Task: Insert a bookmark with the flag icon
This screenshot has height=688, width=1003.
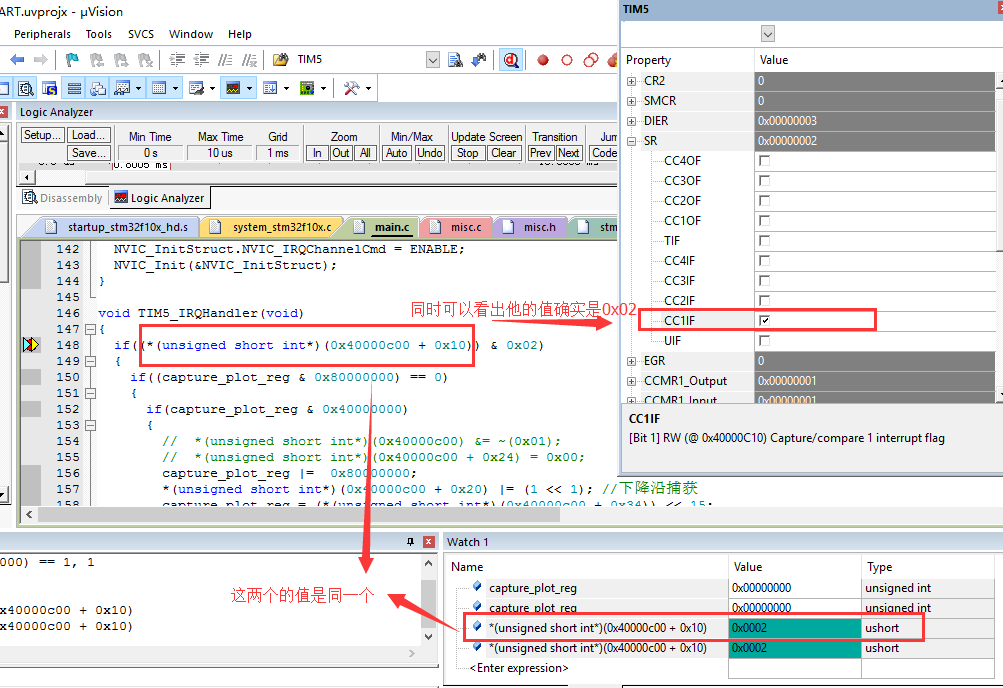Action: pyautogui.click(x=72, y=59)
